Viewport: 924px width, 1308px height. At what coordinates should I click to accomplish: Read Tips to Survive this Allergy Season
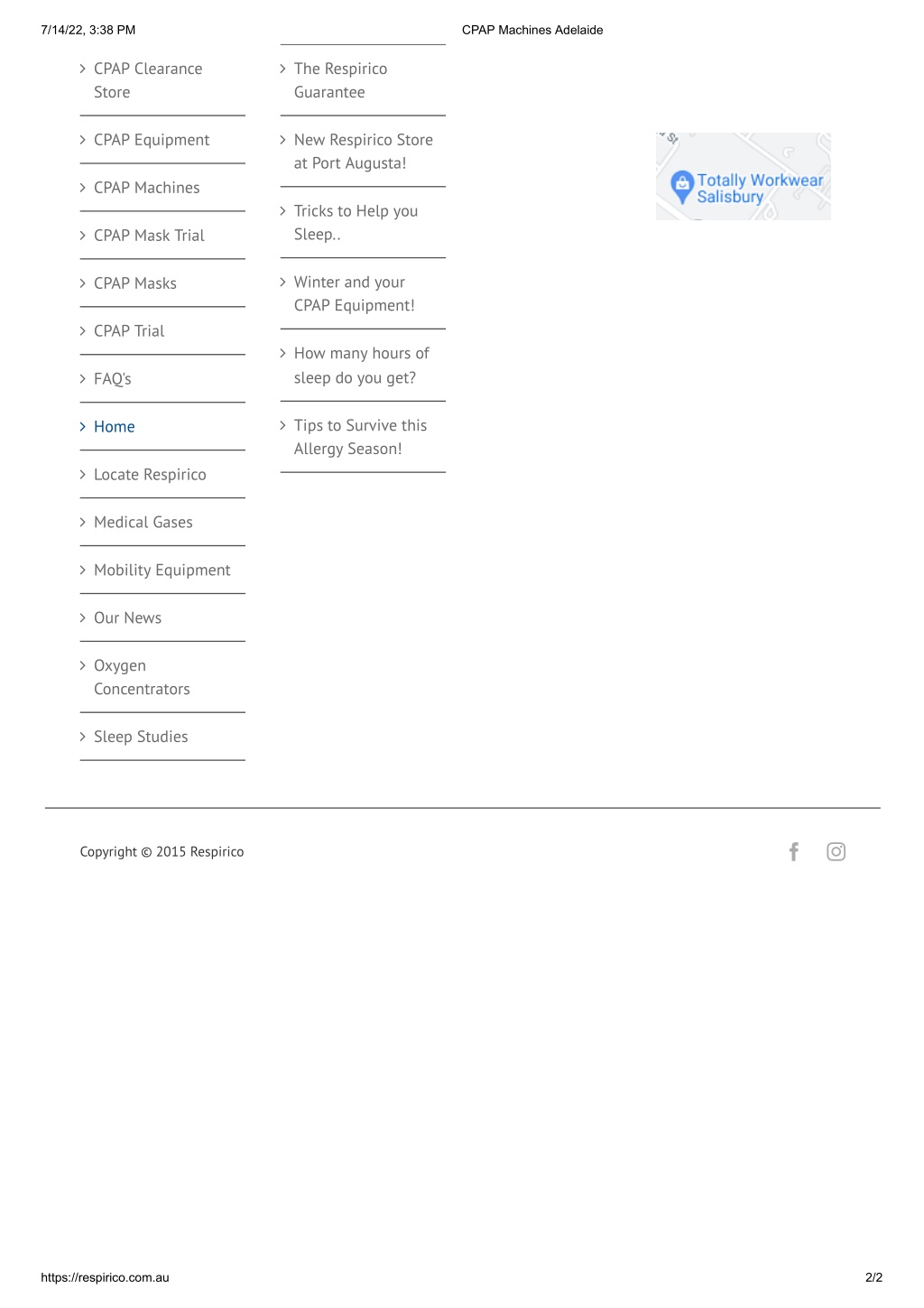tap(360, 437)
